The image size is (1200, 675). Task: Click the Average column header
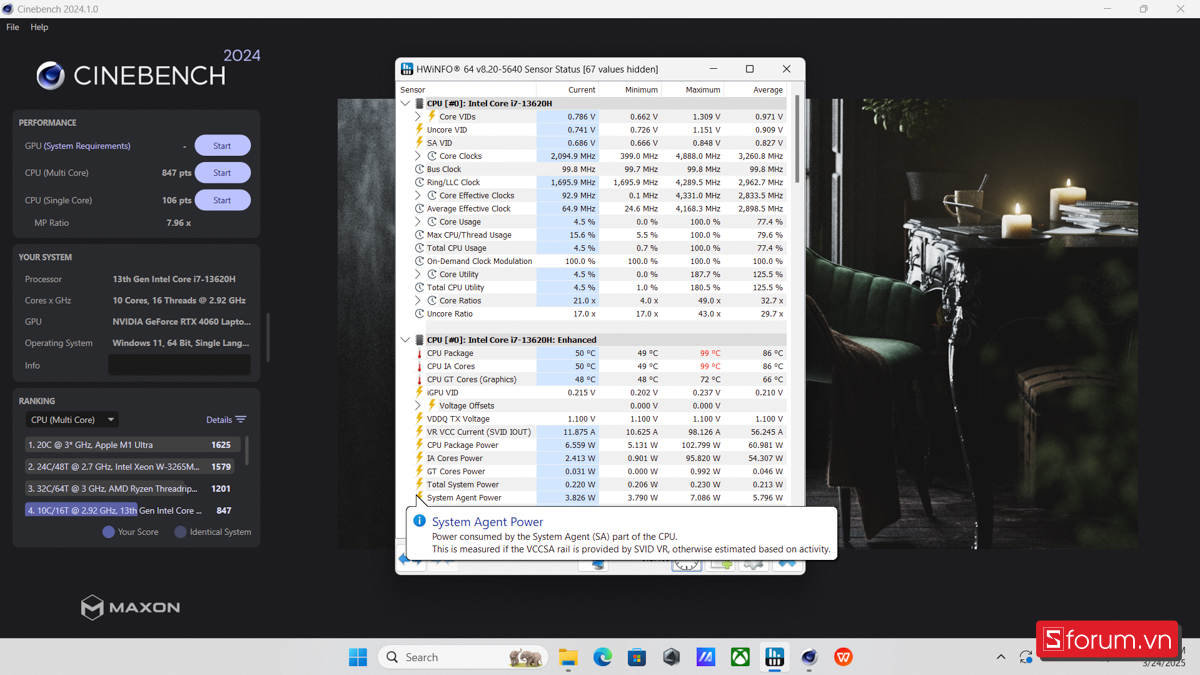point(755,90)
